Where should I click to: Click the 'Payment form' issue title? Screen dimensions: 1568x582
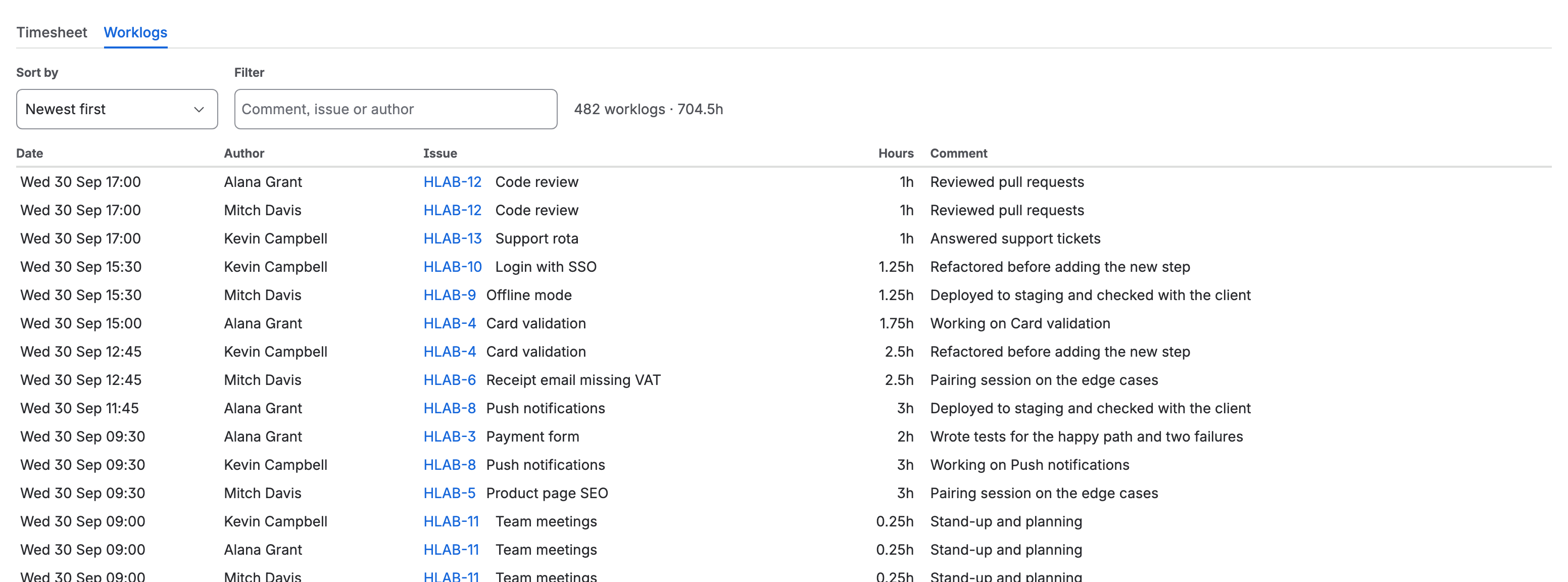tap(532, 437)
